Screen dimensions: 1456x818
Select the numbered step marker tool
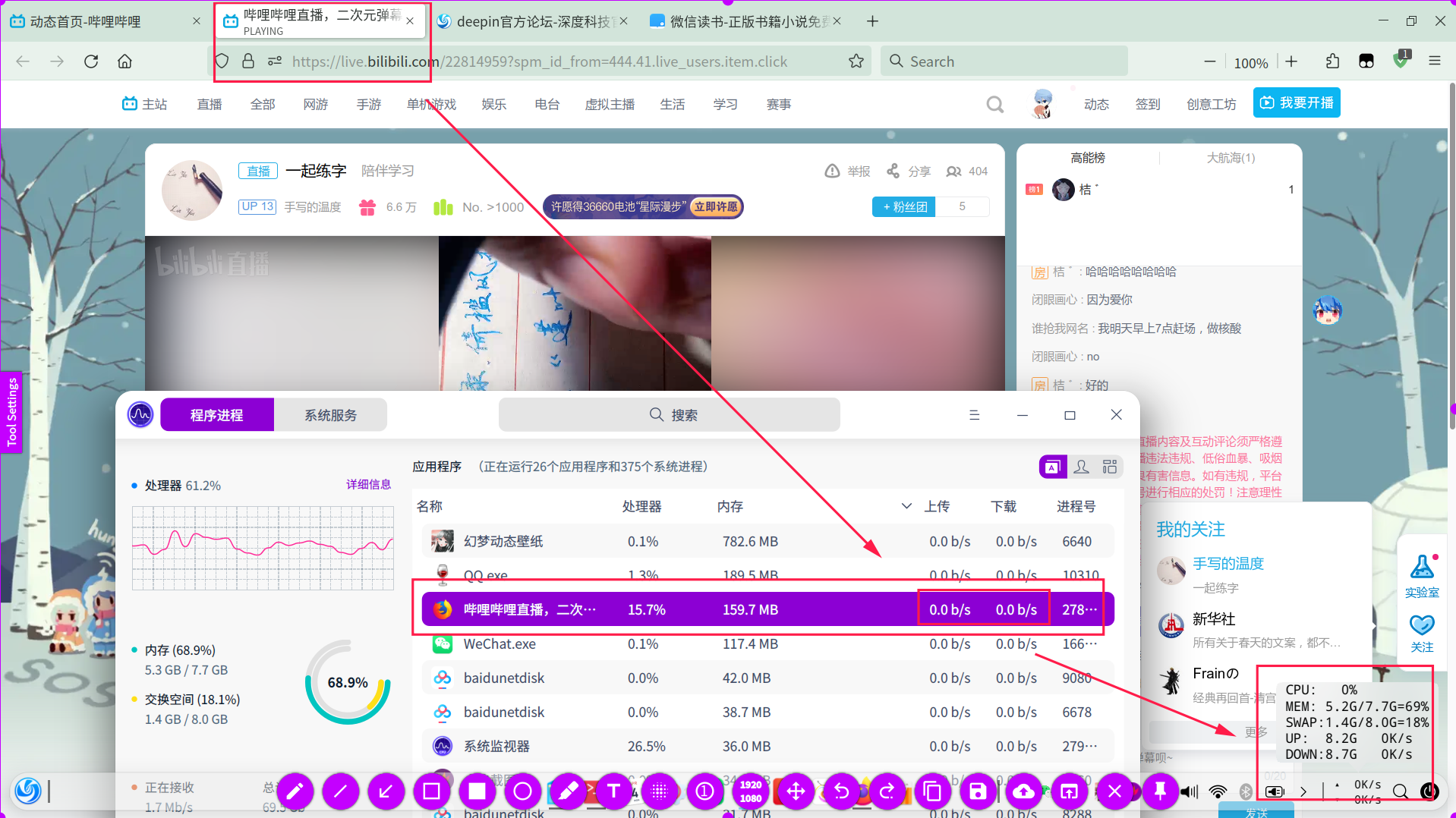[x=704, y=791]
